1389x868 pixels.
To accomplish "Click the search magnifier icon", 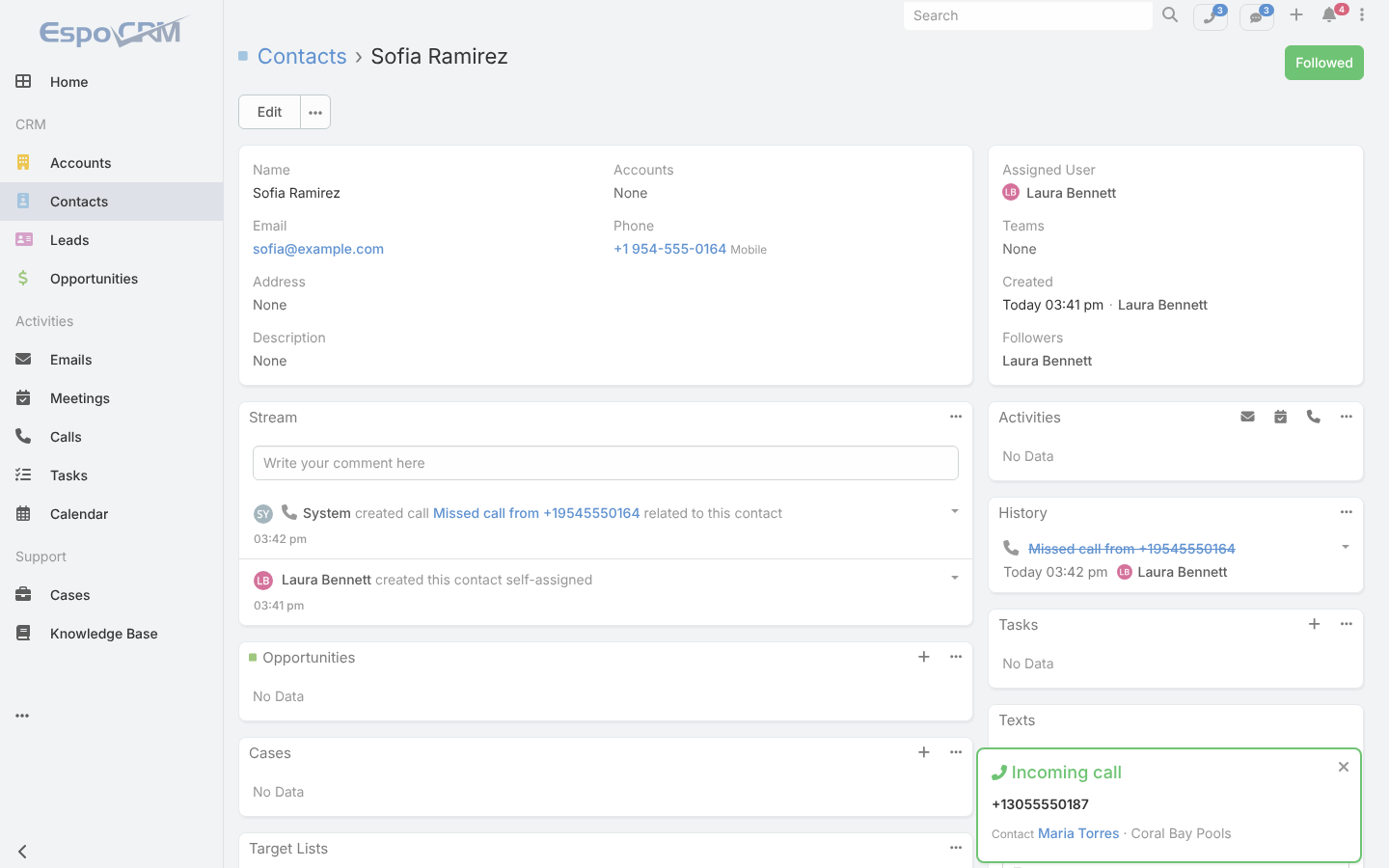I will click(x=1170, y=15).
